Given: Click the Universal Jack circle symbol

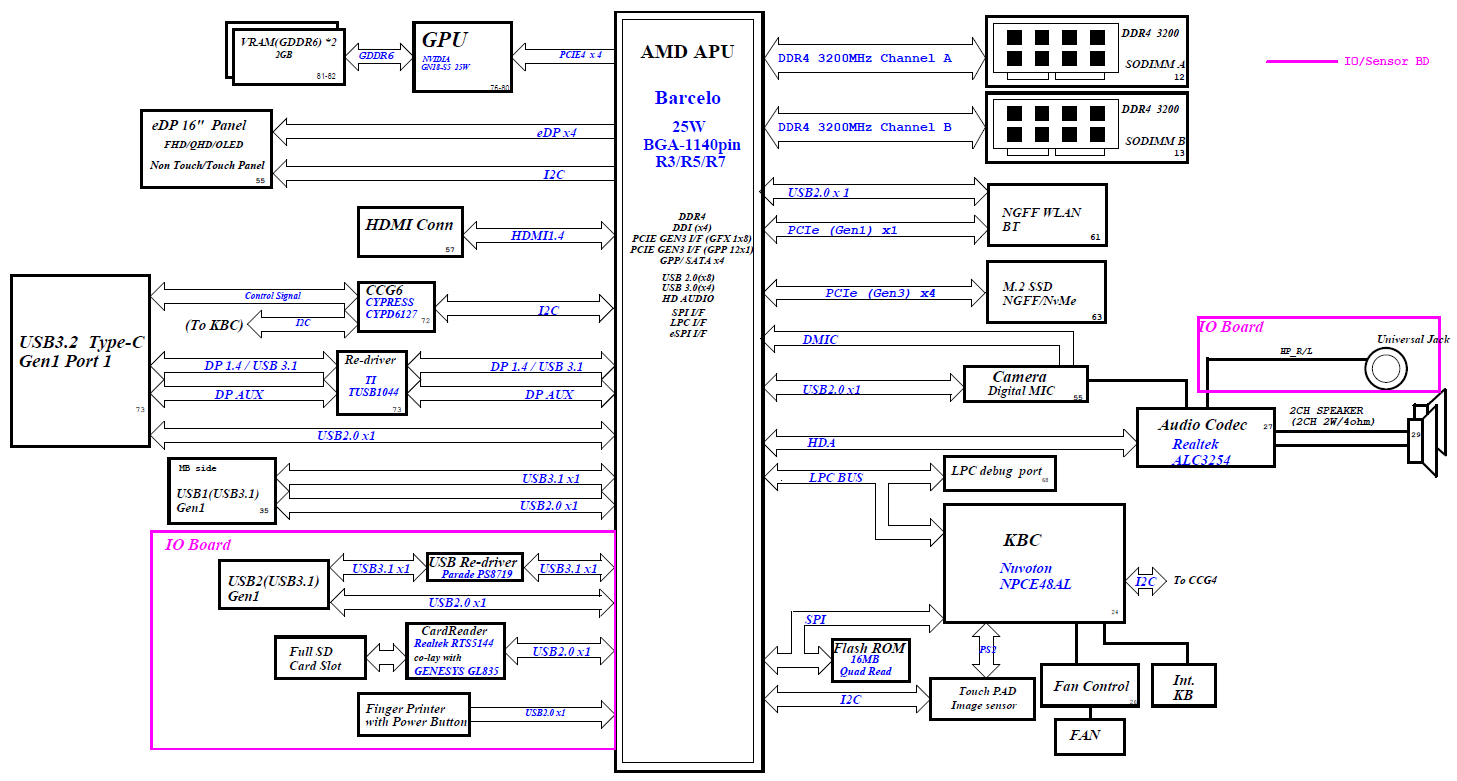Looking at the screenshot, I should point(1386,369).
